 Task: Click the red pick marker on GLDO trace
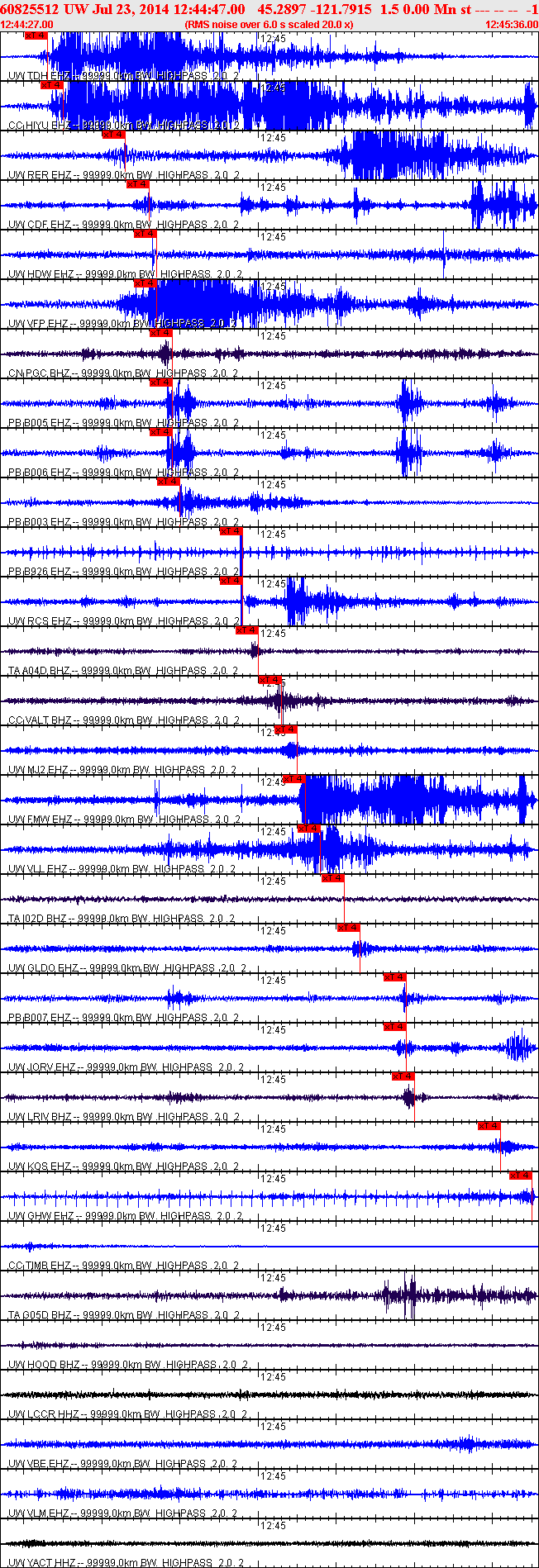pyautogui.click(x=349, y=928)
